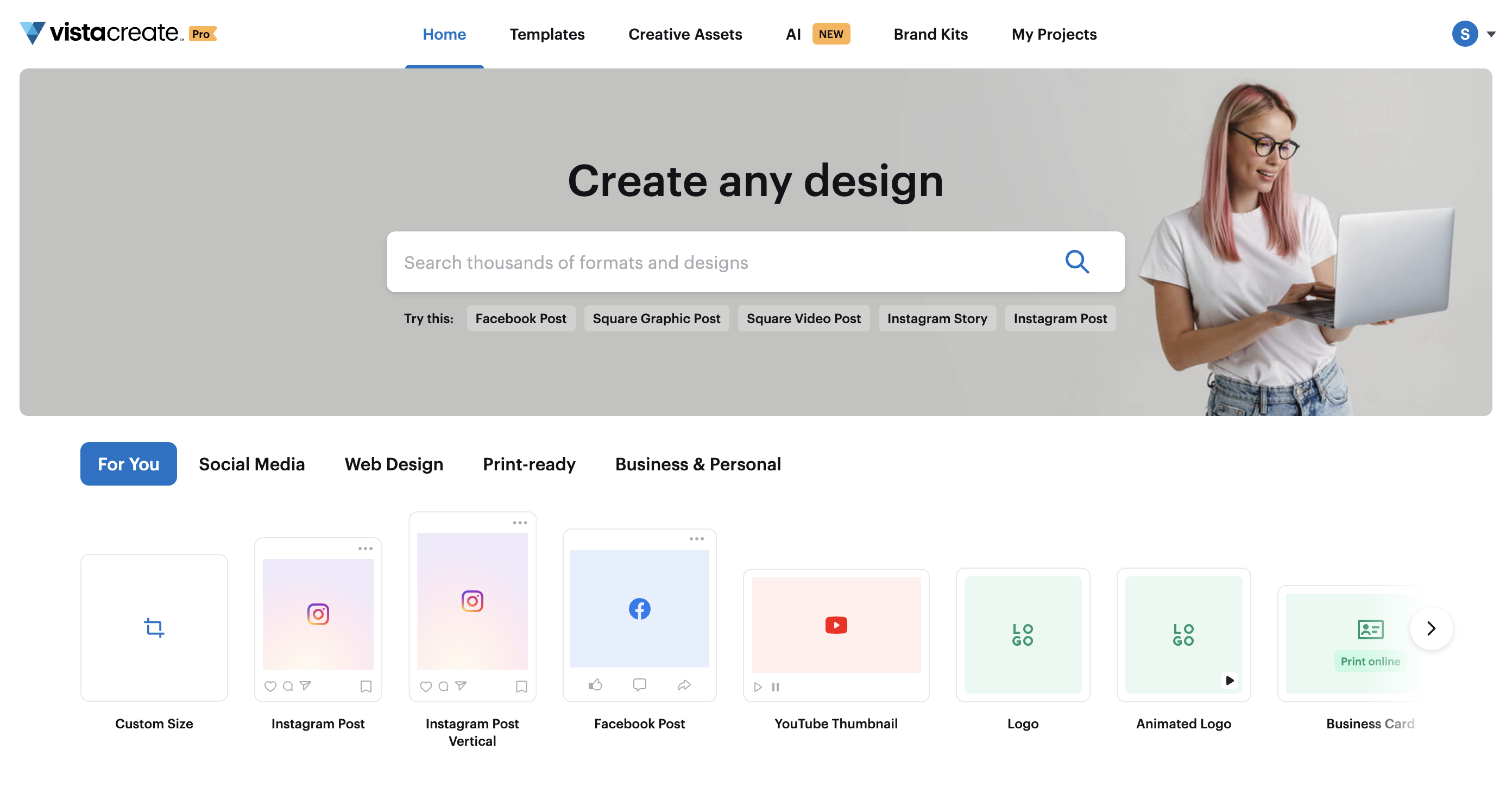1512x793 pixels.
Task: Click the Instagram icon in Instagram Post Vertical card
Action: coord(472,601)
